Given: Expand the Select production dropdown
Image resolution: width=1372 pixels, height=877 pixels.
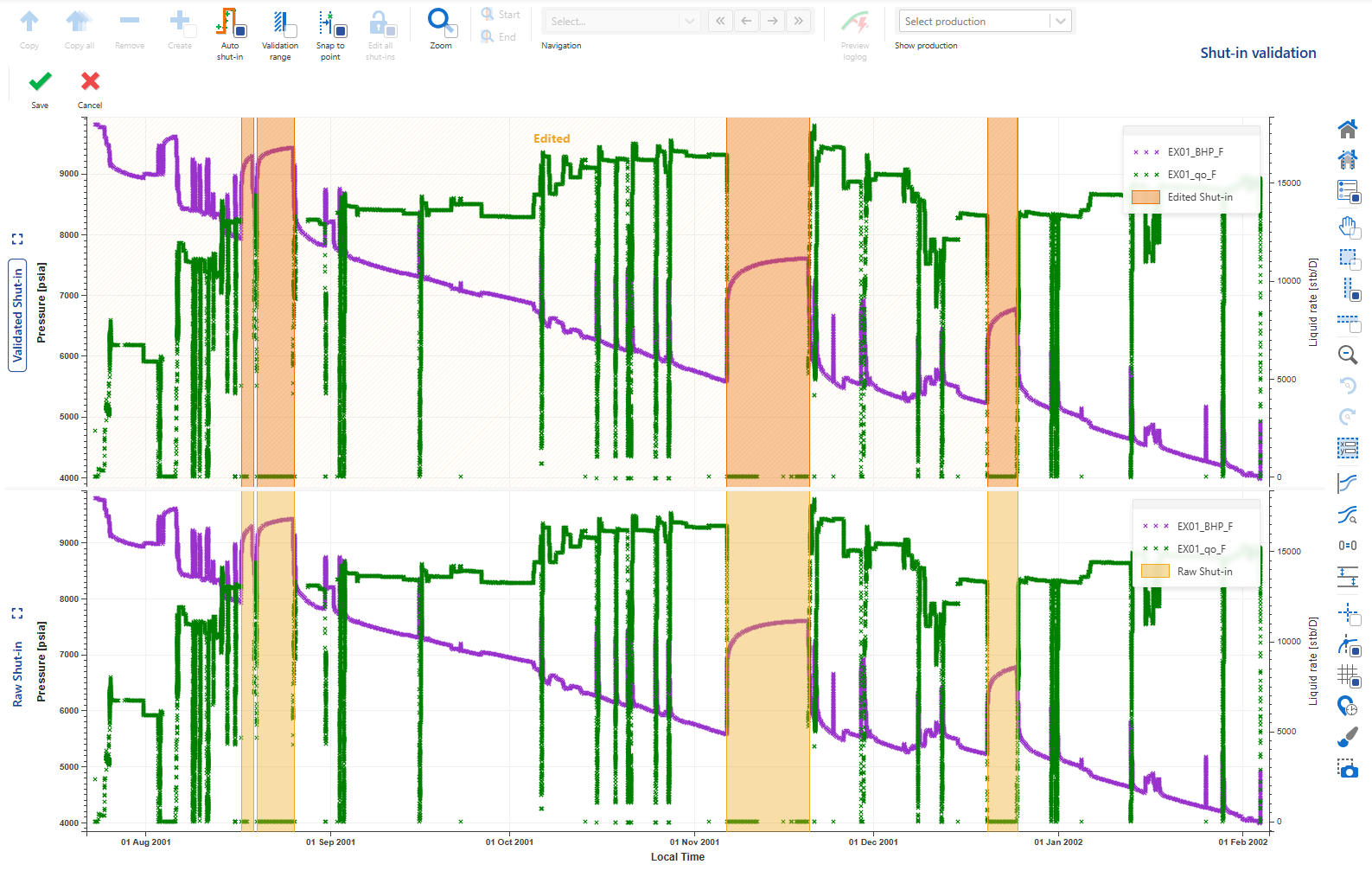Looking at the screenshot, I should (985, 21).
